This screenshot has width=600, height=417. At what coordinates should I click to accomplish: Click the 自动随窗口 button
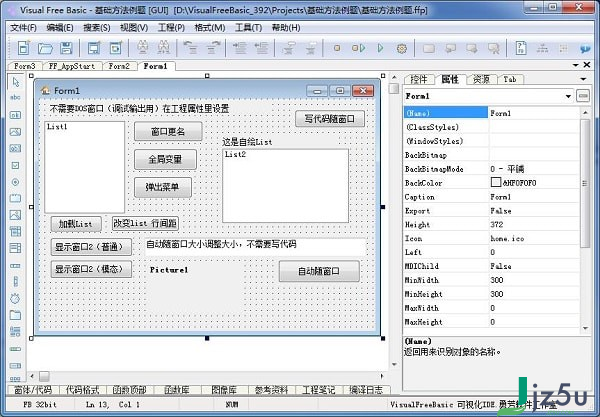click(x=319, y=271)
